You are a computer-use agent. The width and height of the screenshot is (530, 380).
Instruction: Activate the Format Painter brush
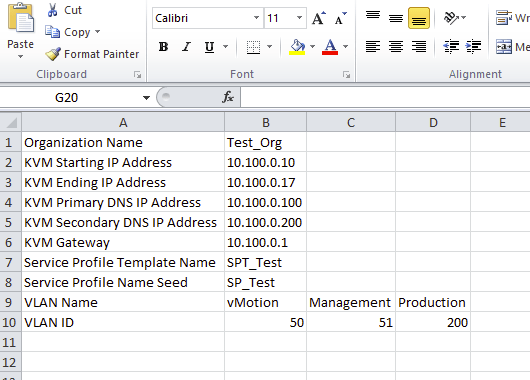pos(92,54)
